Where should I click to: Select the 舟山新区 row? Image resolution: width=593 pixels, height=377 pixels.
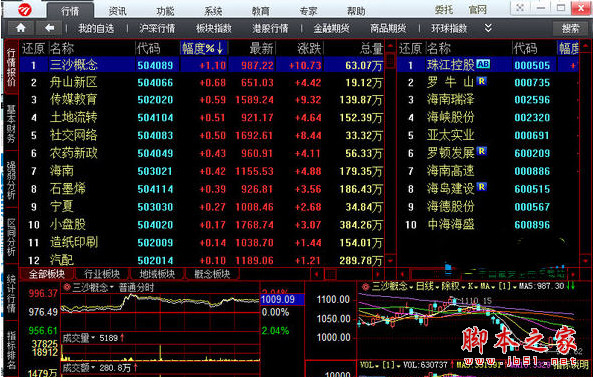pos(202,82)
